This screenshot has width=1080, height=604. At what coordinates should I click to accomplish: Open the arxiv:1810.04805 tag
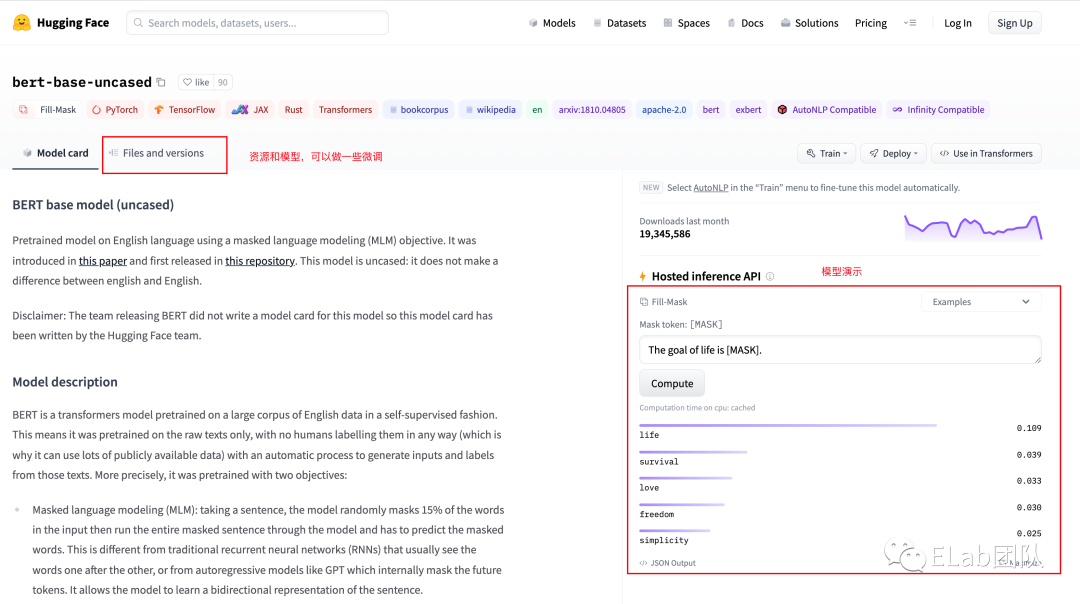tap(592, 110)
